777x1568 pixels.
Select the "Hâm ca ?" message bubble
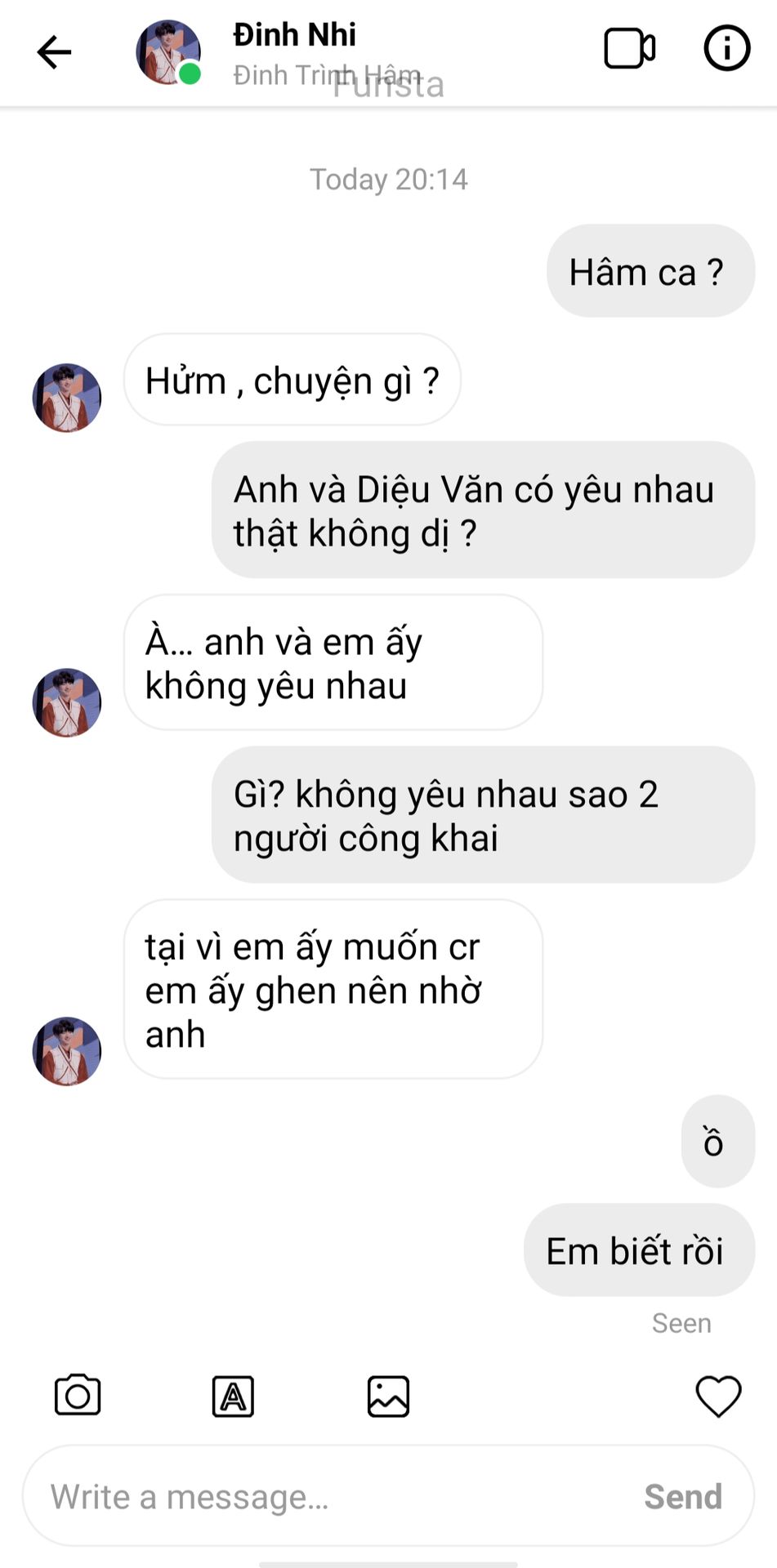tap(650, 271)
